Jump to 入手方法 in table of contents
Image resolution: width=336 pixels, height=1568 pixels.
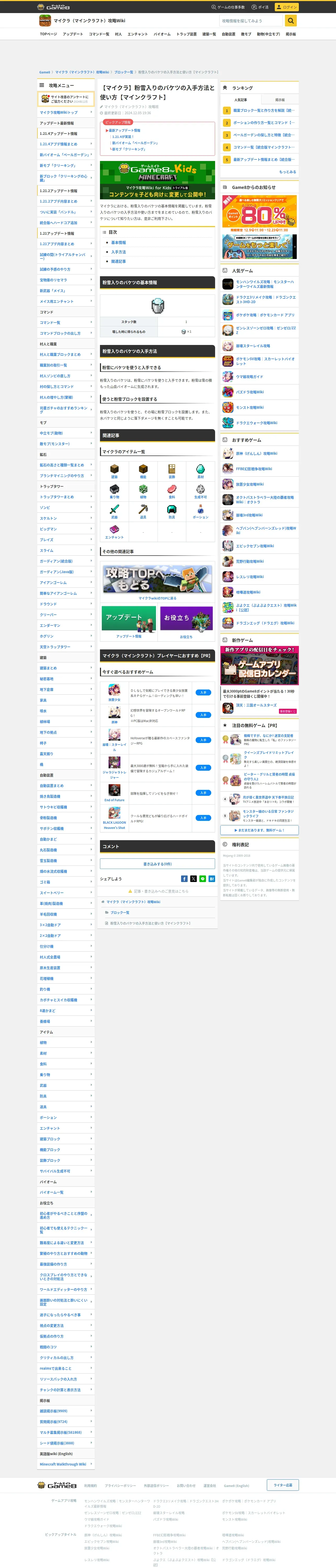click(118, 252)
